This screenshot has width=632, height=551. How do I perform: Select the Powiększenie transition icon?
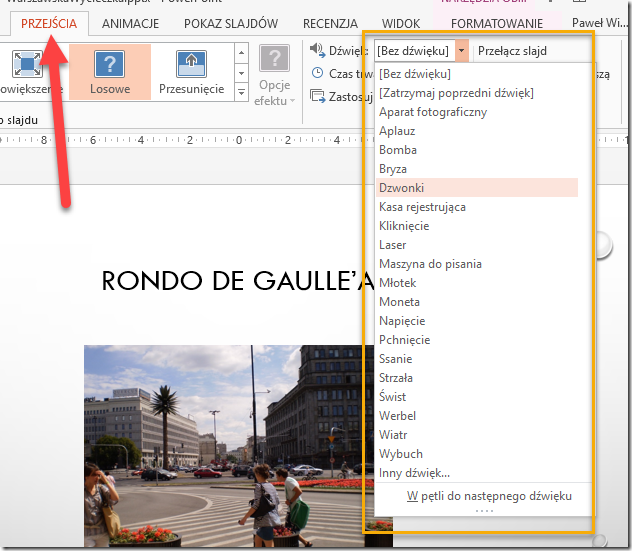(x=27, y=64)
